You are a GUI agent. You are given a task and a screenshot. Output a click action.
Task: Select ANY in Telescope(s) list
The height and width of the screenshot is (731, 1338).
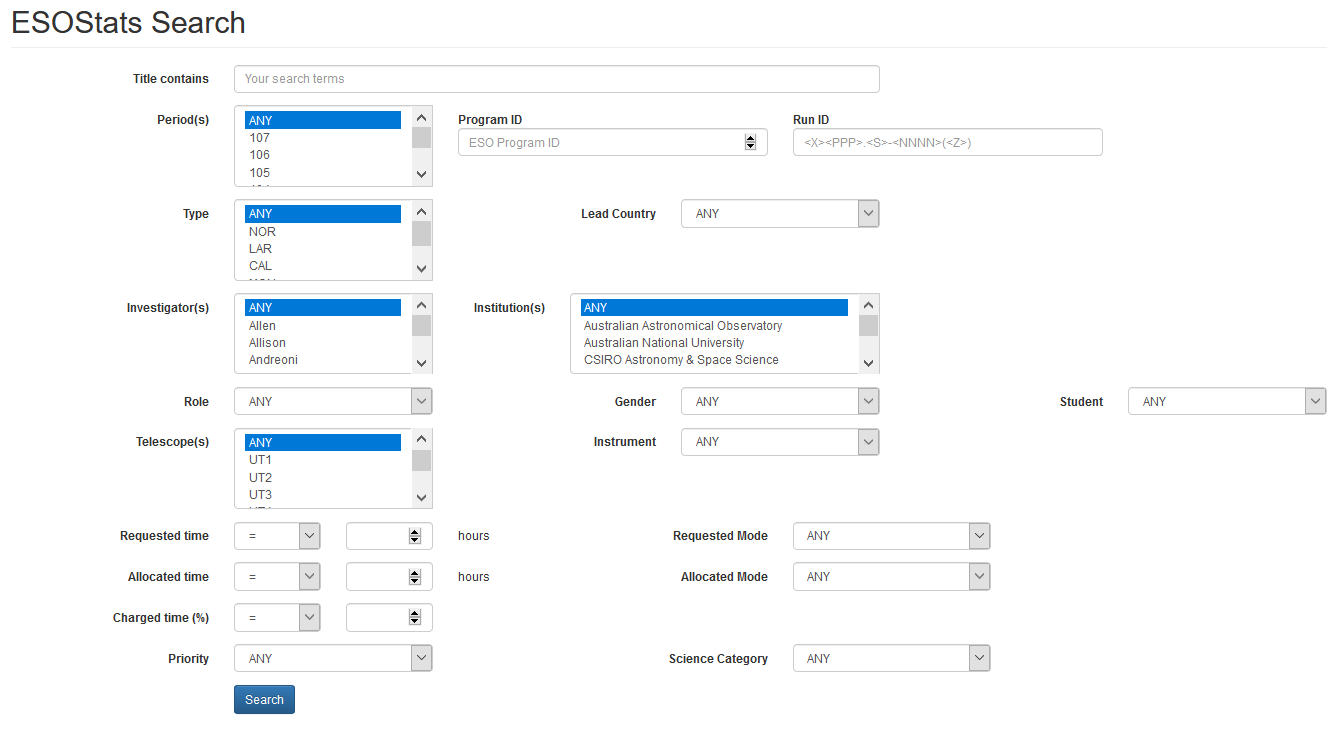click(323, 442)
